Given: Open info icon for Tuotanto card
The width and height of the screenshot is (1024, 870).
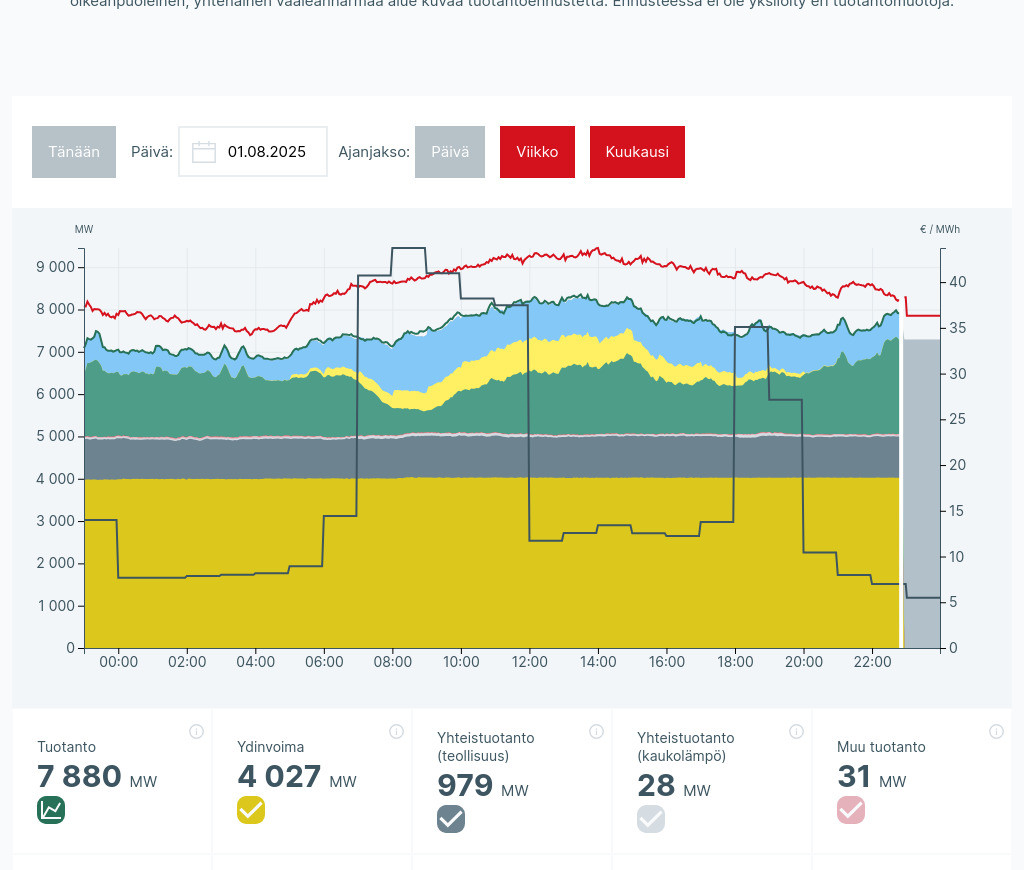Looking at the screenshot, I should pyautogui.click(x=196, y=732).
